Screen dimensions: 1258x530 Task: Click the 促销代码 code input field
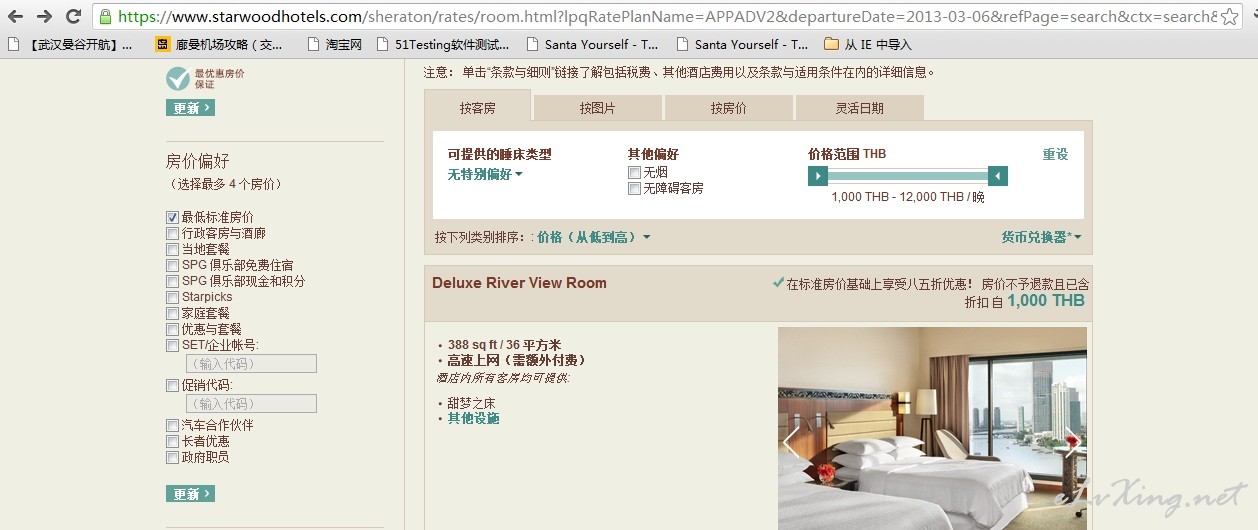pos(251,404)
